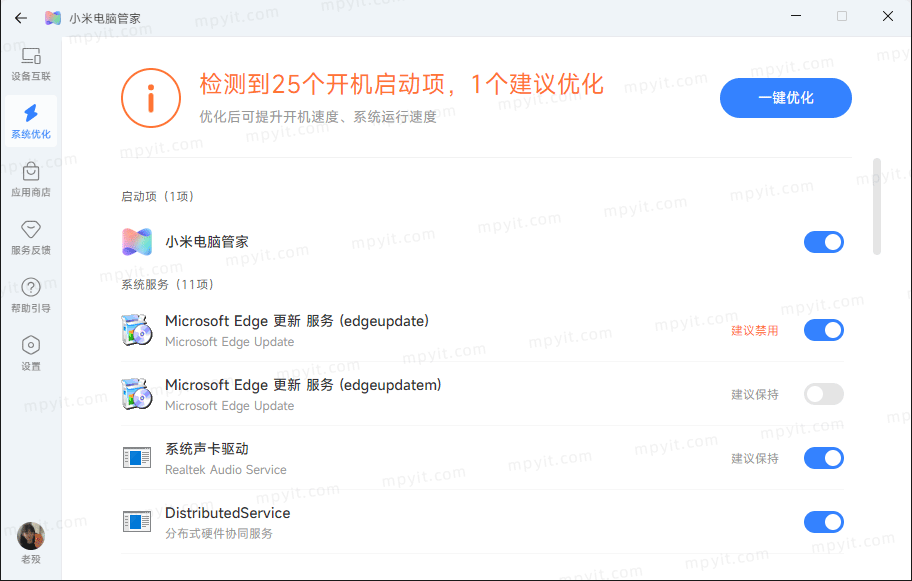Click the user avatar 老殁
Viewport: 912px width, 581px height.
click(x=31, y=536)
